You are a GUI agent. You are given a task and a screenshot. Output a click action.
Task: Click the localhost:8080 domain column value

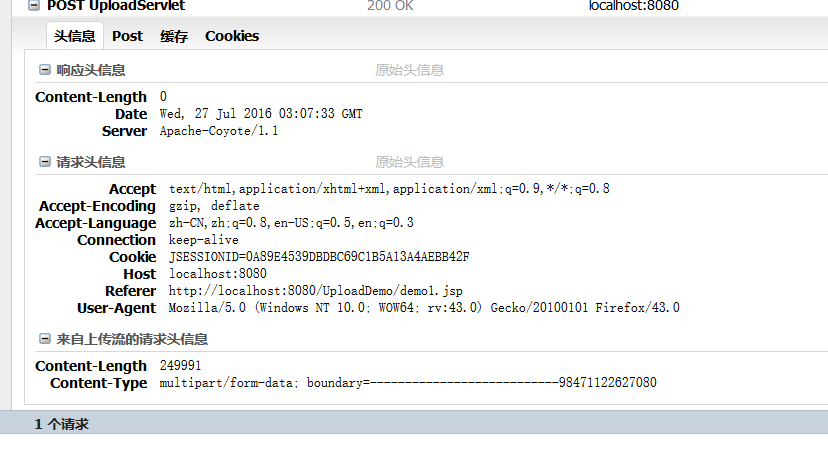(634, 6)
